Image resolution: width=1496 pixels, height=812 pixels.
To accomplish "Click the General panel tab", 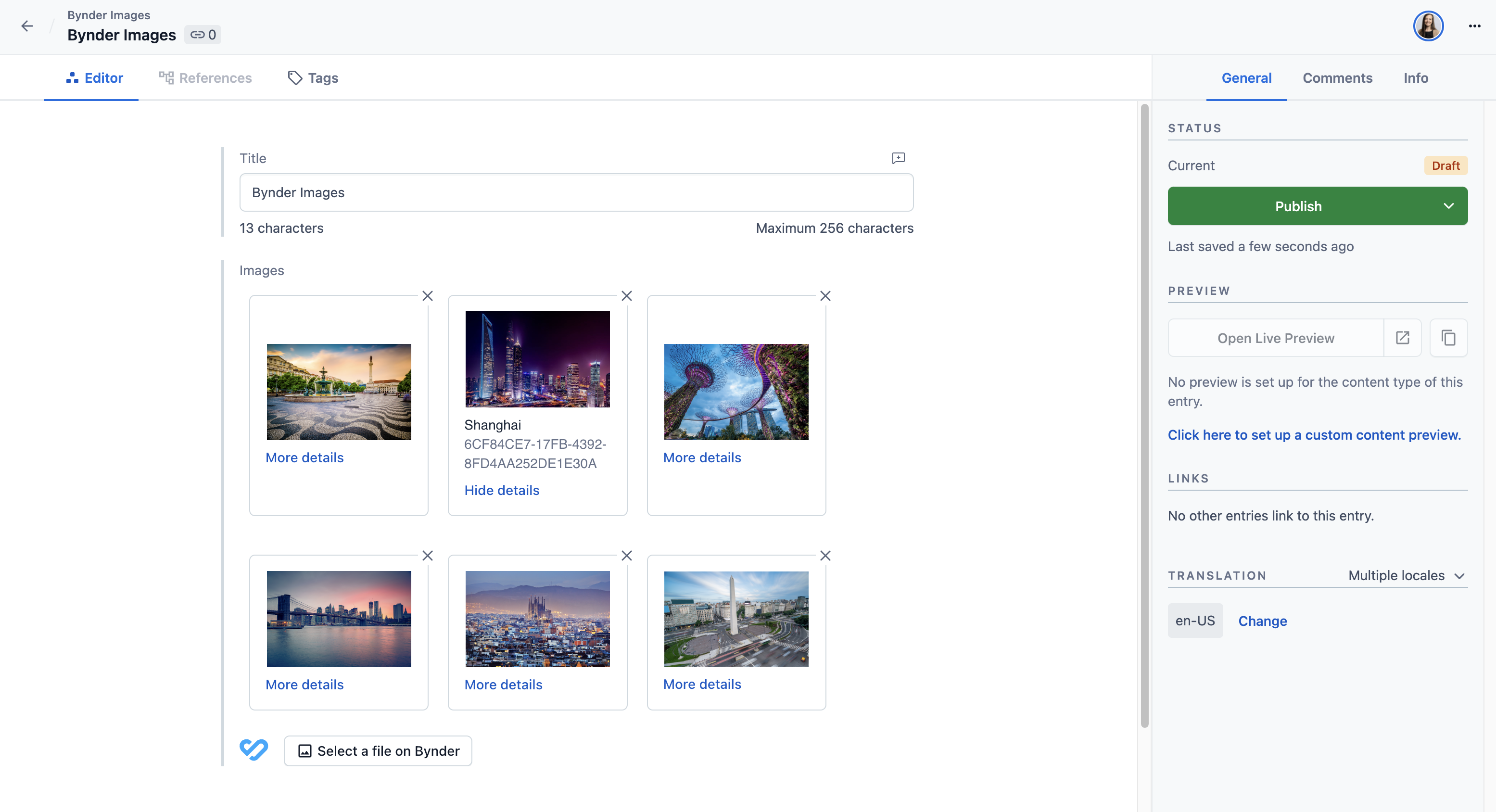I will tap(1246, 77).
